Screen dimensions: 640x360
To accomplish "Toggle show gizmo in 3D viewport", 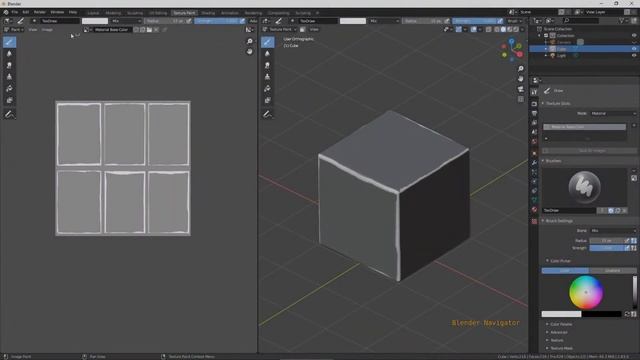I will click(459, 29).
